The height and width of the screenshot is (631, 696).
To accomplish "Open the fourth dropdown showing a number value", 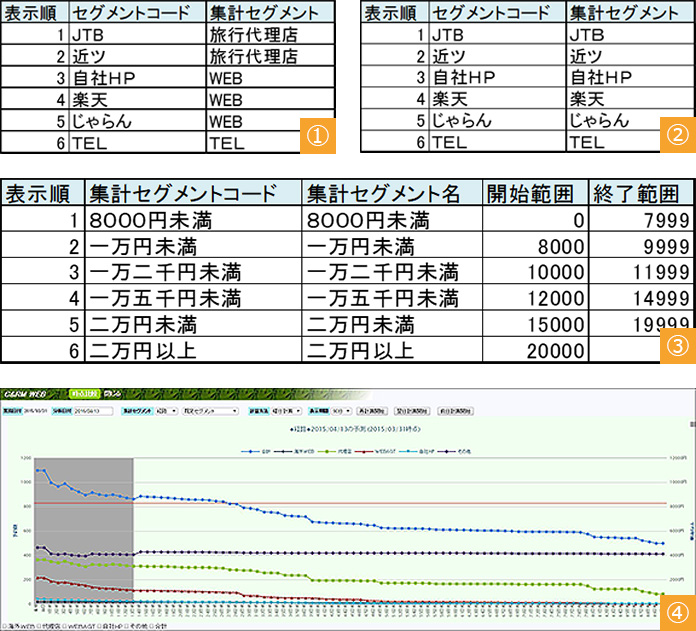I will click(341, 411).
